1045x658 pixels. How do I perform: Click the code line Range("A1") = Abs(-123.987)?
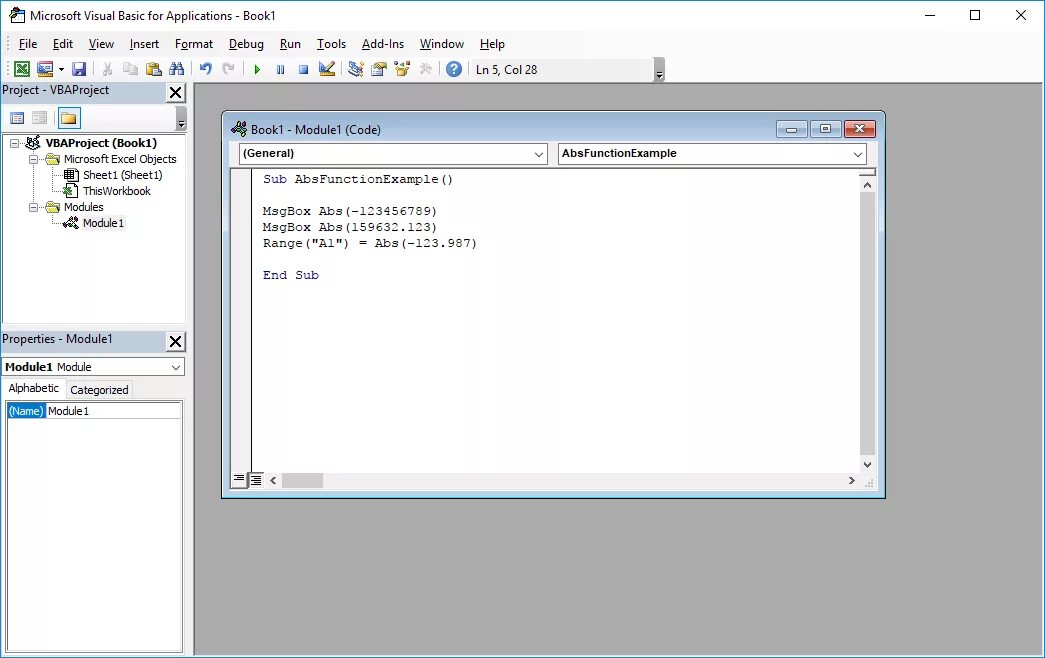click(x=370, y=243)
